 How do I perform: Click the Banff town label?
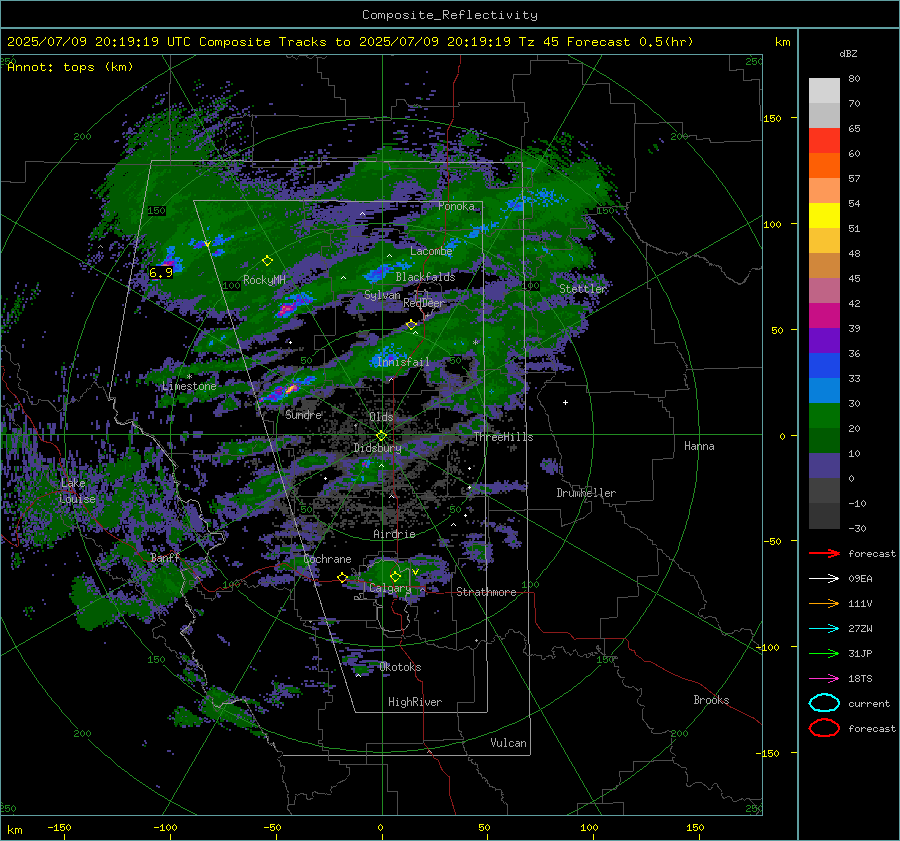(165, 558)
